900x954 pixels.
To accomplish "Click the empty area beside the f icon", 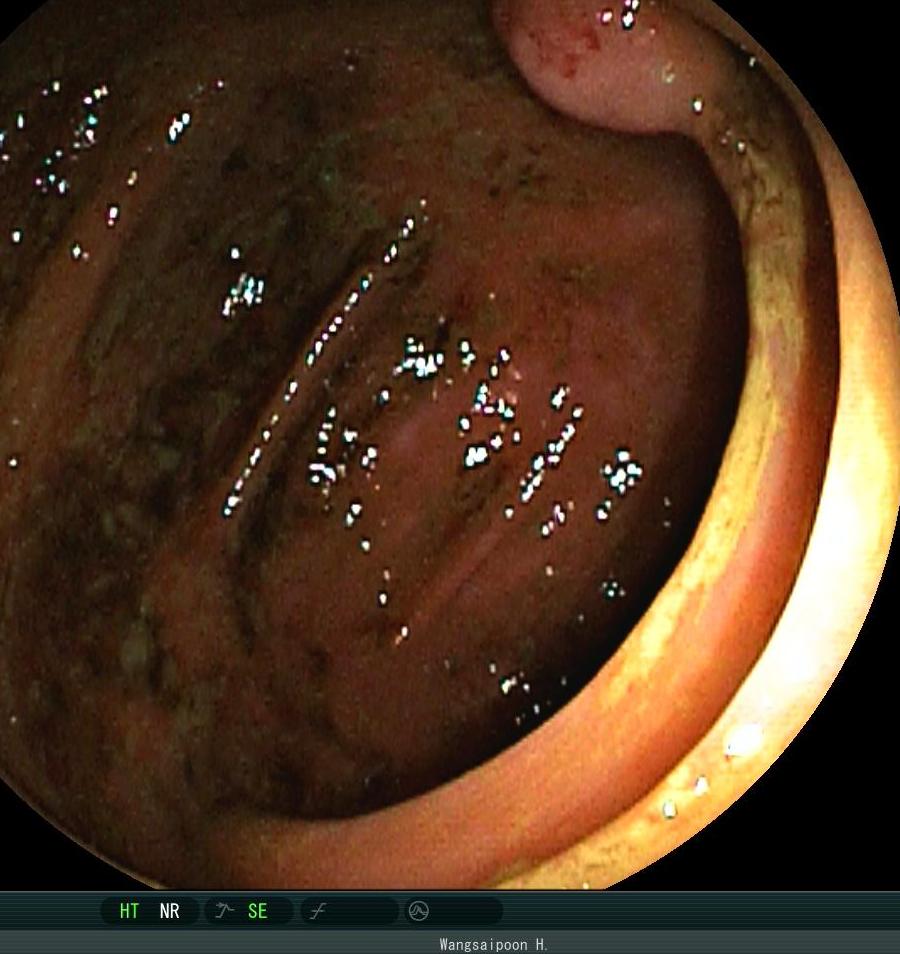I will point(362,911).
